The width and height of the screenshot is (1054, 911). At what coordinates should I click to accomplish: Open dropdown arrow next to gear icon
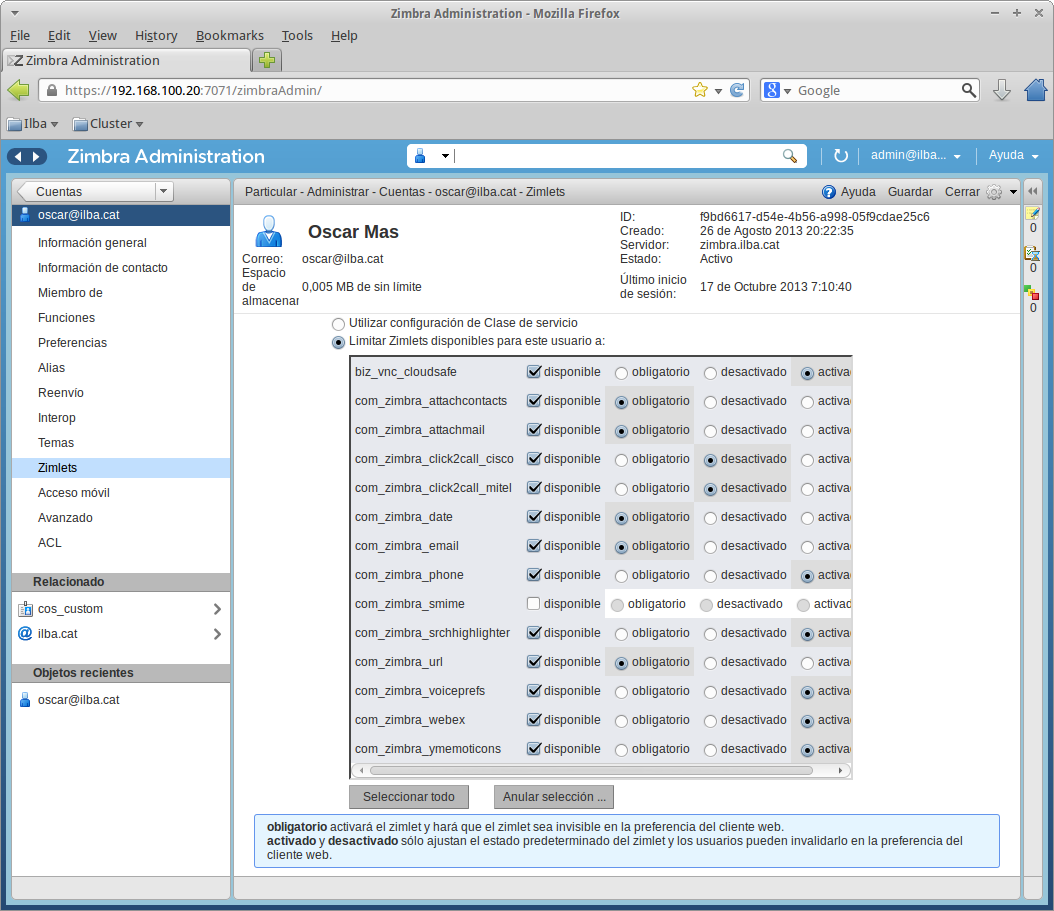(x=1013, y=192)
